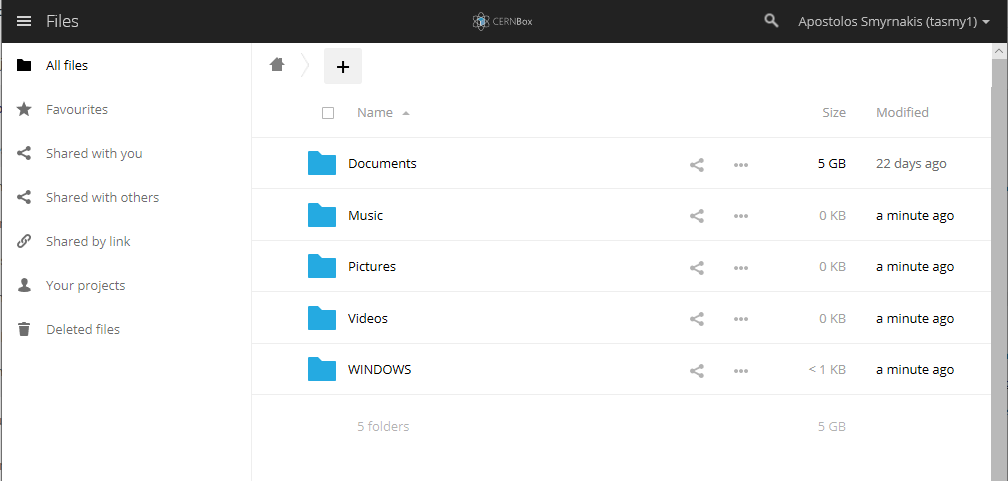Click the Favourites star icon
The width and height of the screenshot is (1008, 481).
coord(24,109)
